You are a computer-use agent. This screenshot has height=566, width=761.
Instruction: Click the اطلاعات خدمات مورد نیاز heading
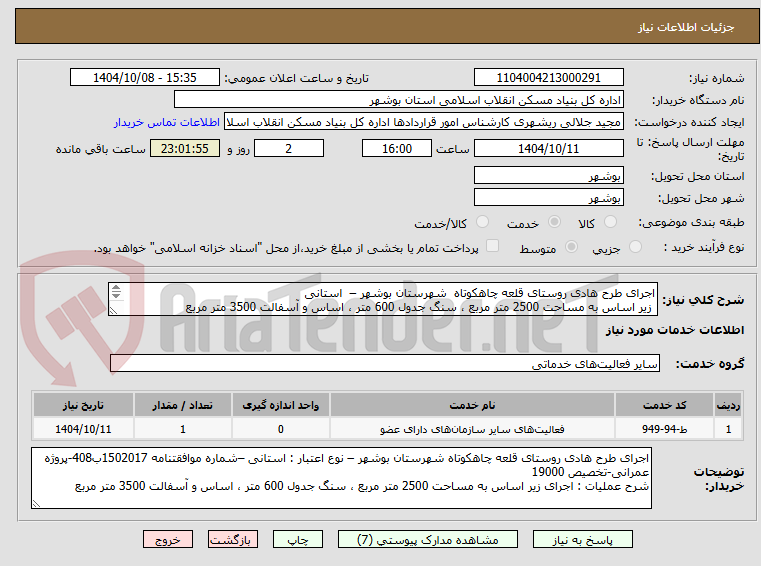click(x=675, y=330)
